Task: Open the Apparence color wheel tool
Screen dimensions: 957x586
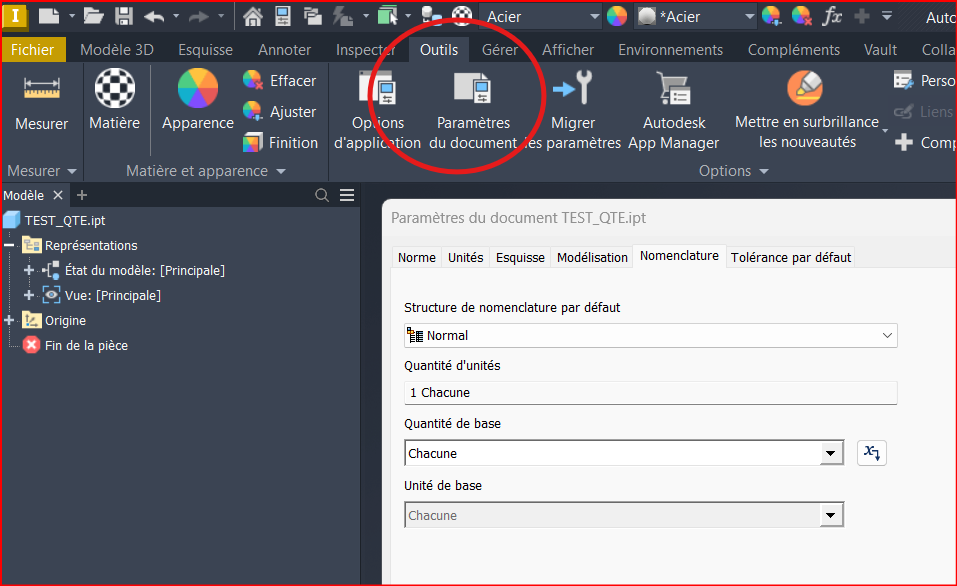Action: [x=197, y=90]
